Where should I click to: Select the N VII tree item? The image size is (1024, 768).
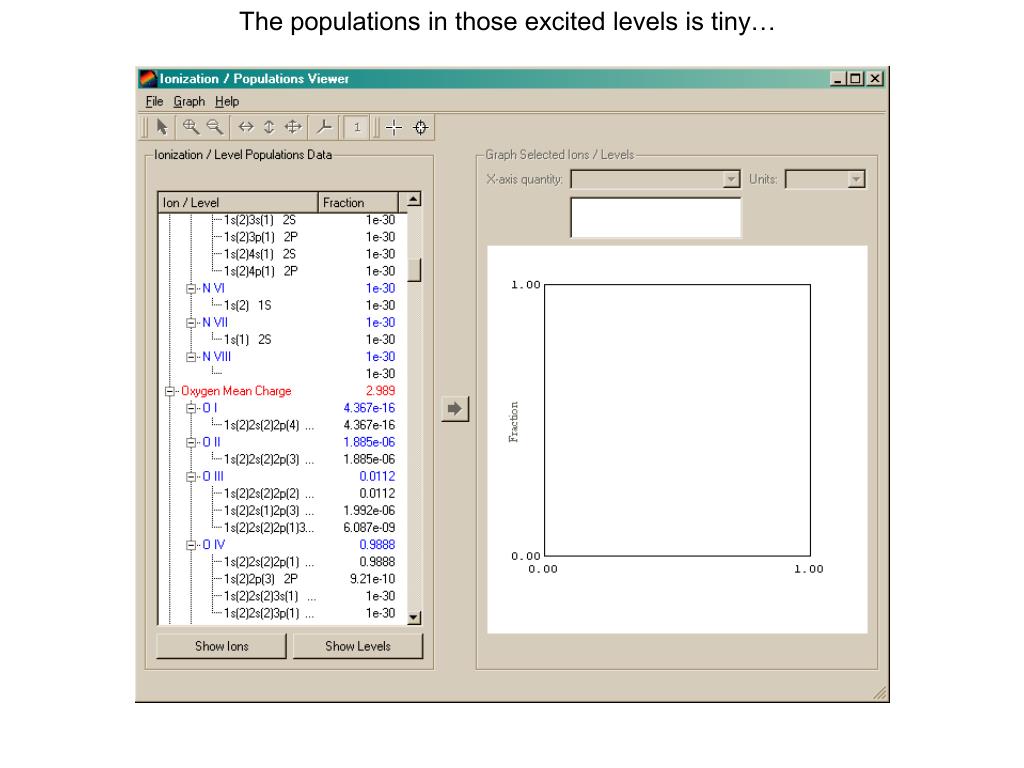(x=215, y=322)
